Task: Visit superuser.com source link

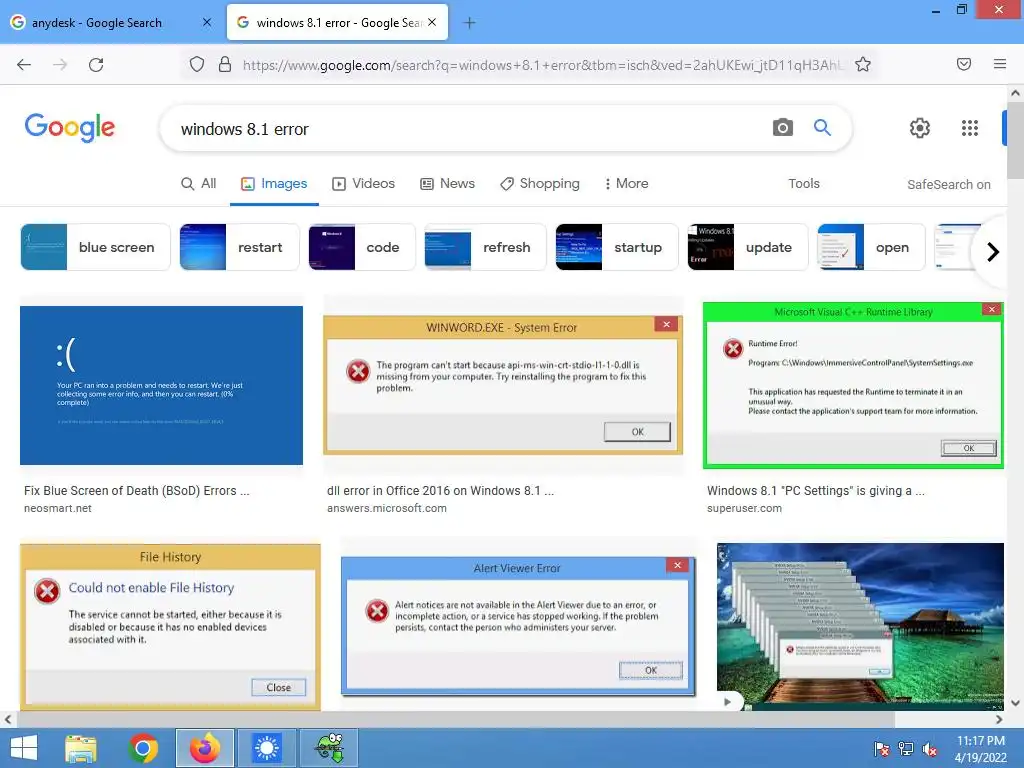Action: [744, 508]
